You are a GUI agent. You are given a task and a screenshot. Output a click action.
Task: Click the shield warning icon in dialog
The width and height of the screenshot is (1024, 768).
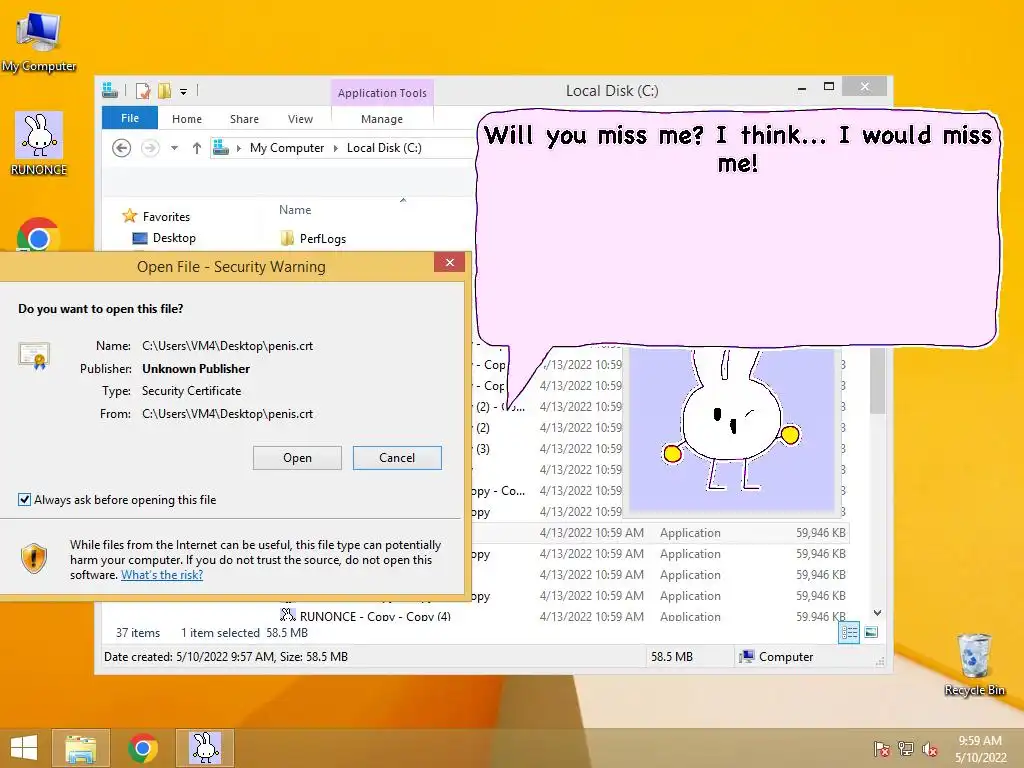click(x=34, y=558)
